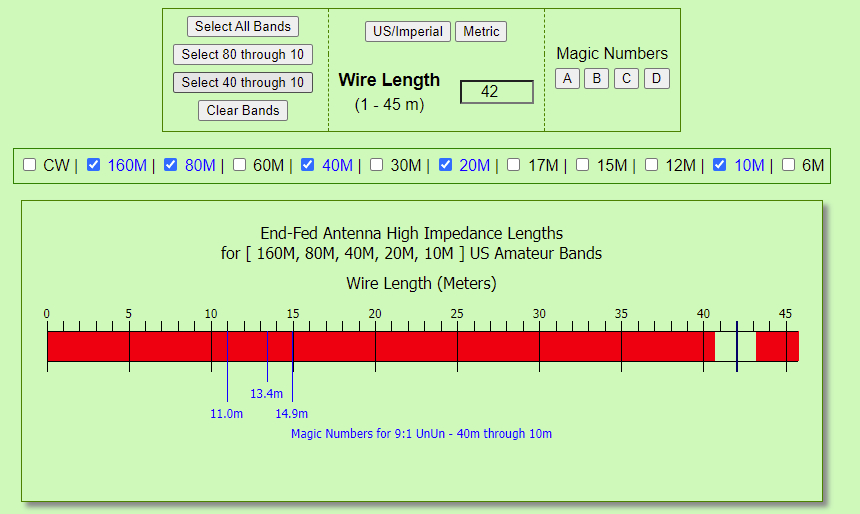Check the 30M band checkbox

click(377, 165)
